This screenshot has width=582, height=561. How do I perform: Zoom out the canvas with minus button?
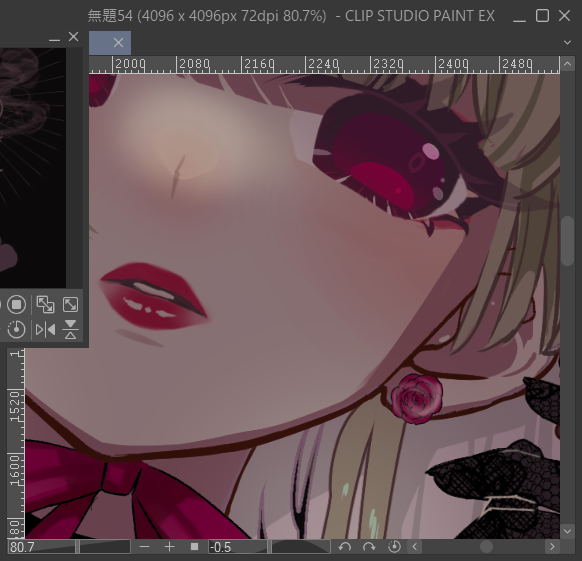(144, 547)
